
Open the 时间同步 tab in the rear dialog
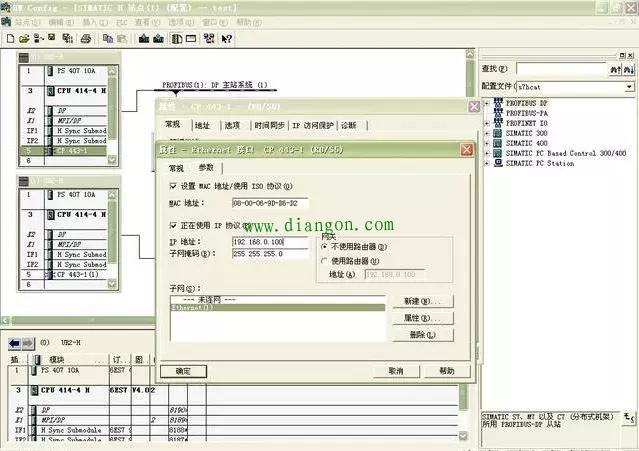click(269, 125)
